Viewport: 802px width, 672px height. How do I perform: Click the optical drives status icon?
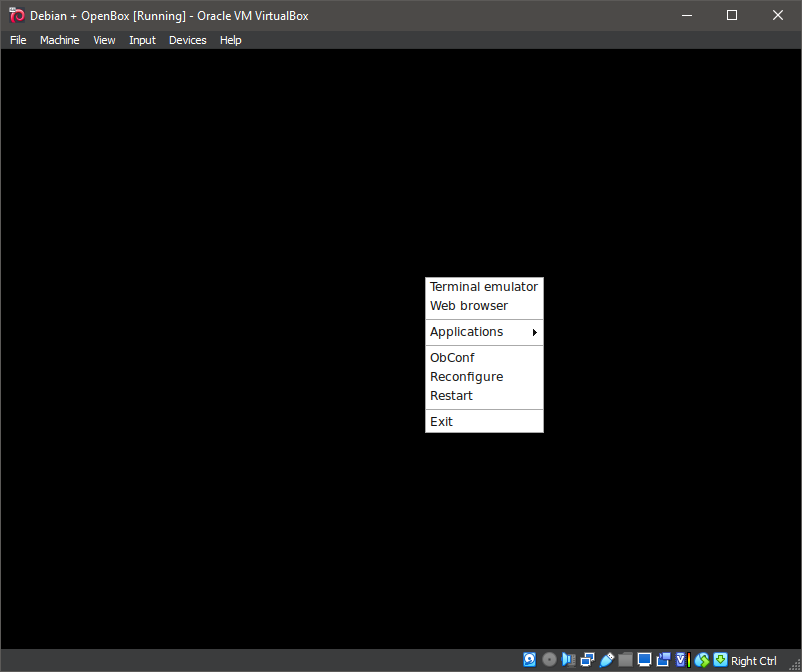(x=549, y=660)
